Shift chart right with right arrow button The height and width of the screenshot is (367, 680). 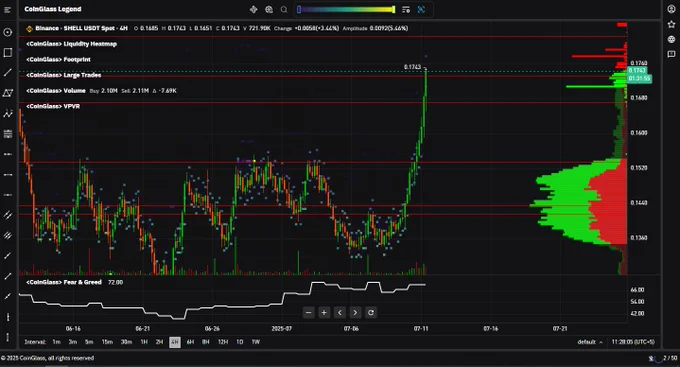[355, 312]
